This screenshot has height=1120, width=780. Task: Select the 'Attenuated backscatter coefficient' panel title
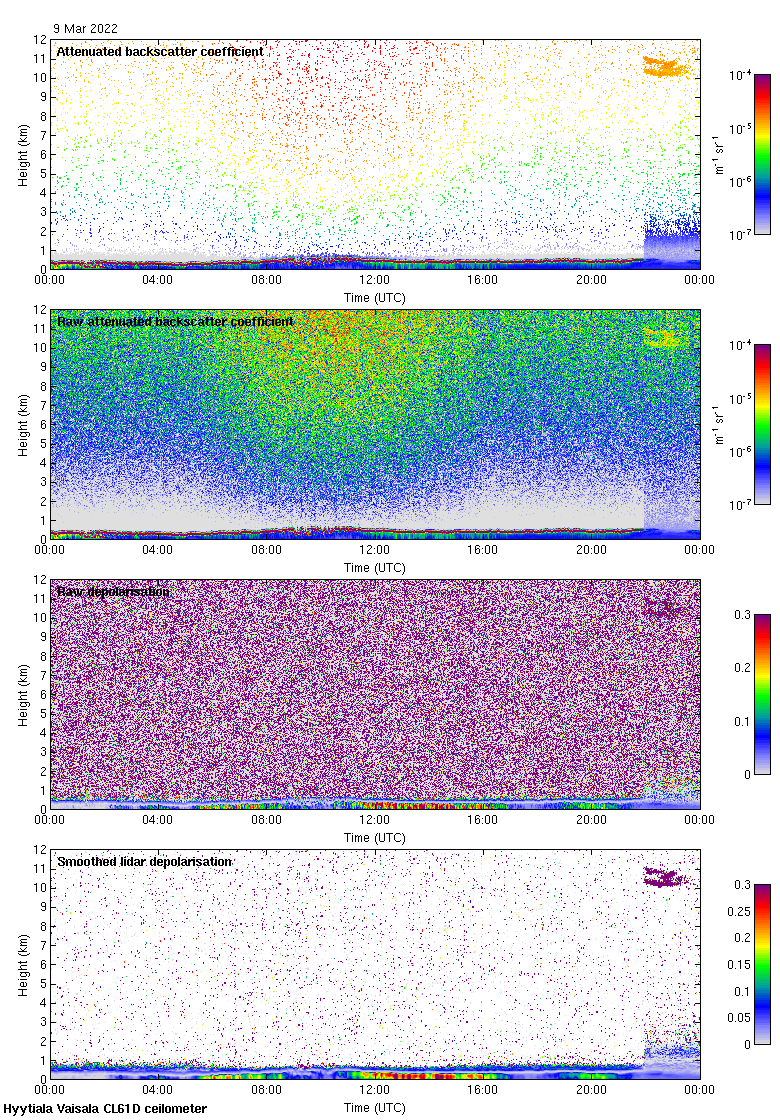coord(160,51)
